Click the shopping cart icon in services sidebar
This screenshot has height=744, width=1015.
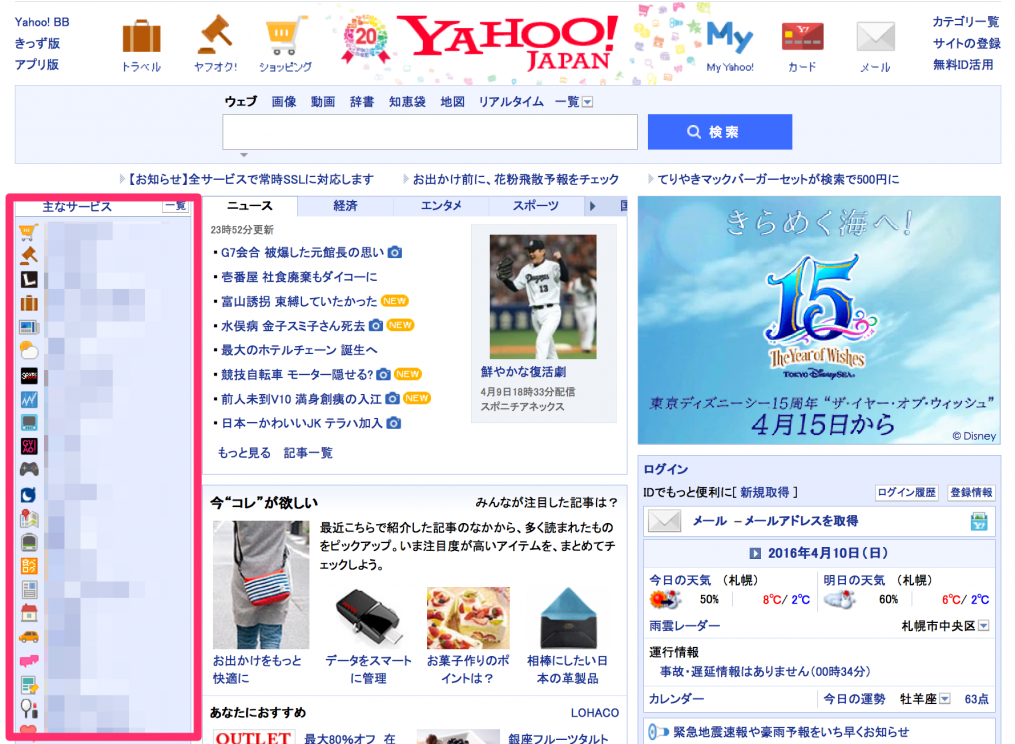tap(28, 231)
